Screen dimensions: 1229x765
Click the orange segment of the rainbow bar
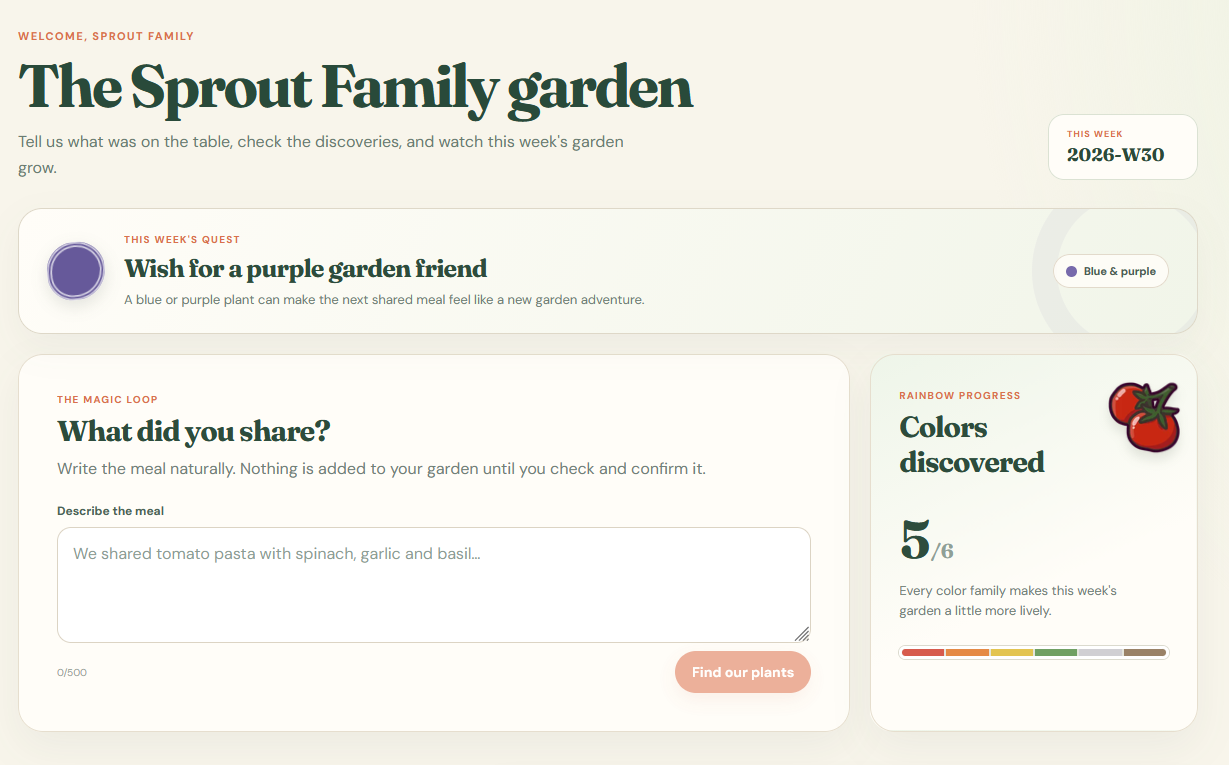pyautogui.click(x=967, y=653)
